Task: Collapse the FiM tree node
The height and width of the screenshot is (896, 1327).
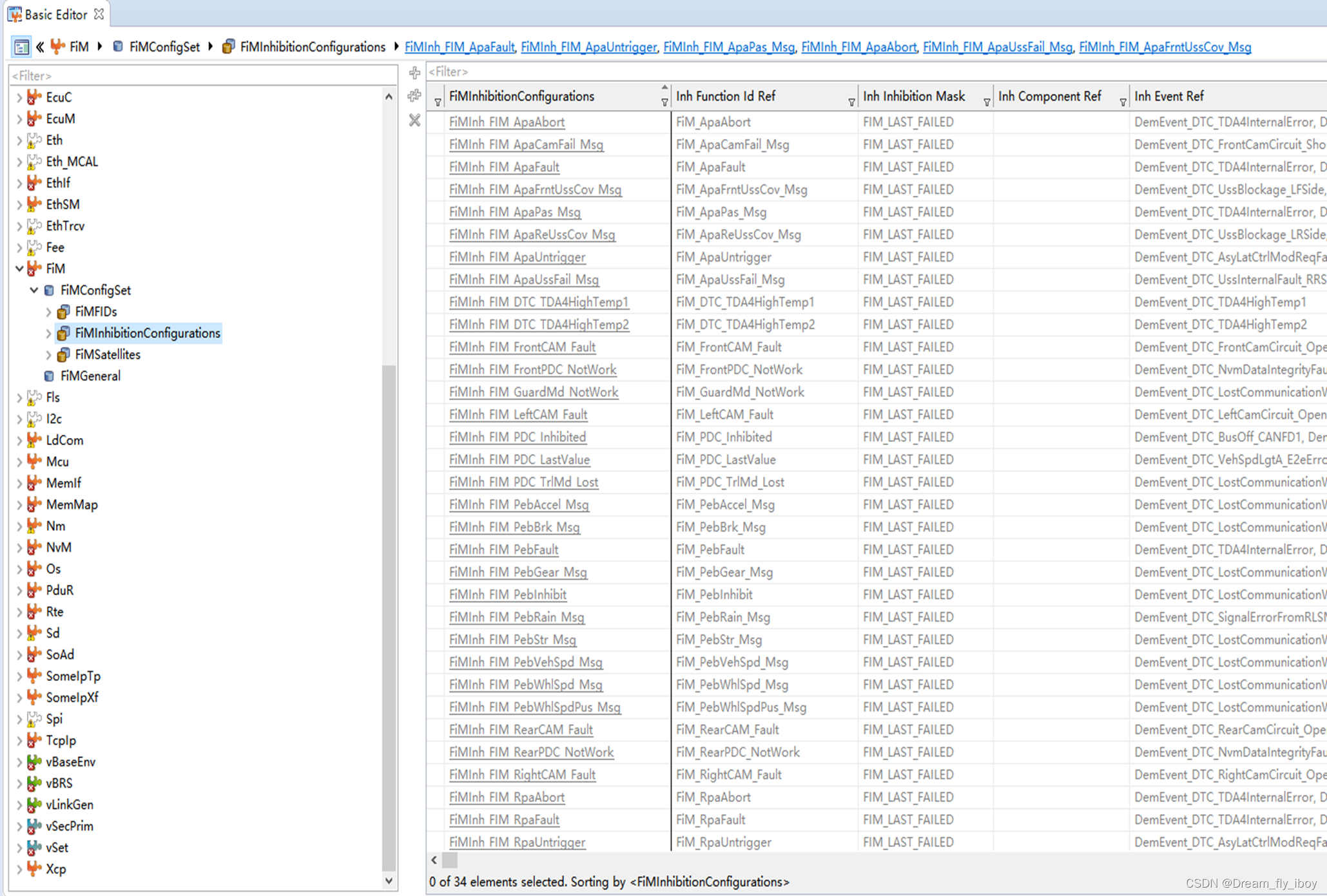Action: 19,269
